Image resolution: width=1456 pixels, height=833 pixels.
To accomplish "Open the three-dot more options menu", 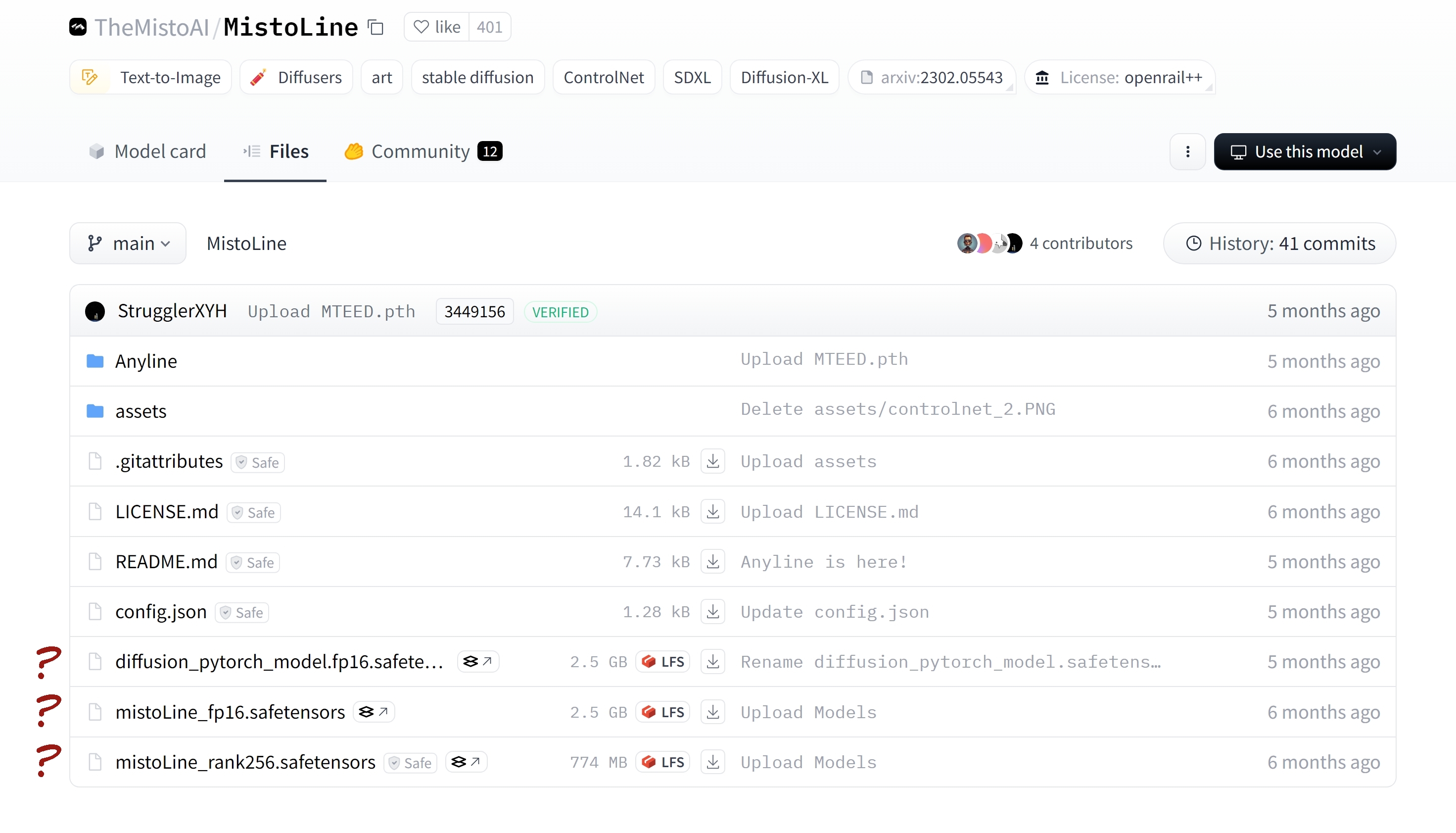I will point(1188,151).
